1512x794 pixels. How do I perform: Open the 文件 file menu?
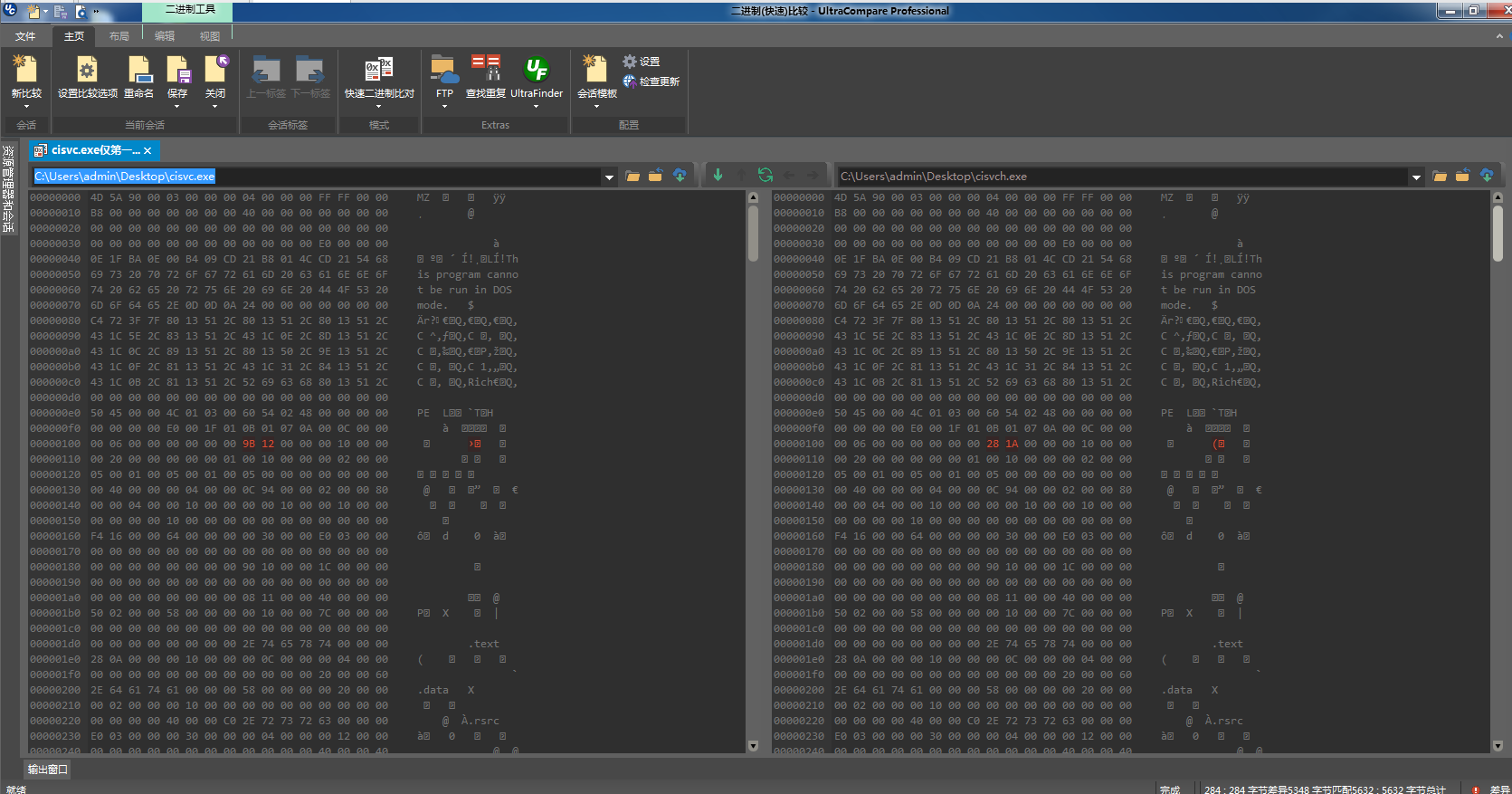25,36
